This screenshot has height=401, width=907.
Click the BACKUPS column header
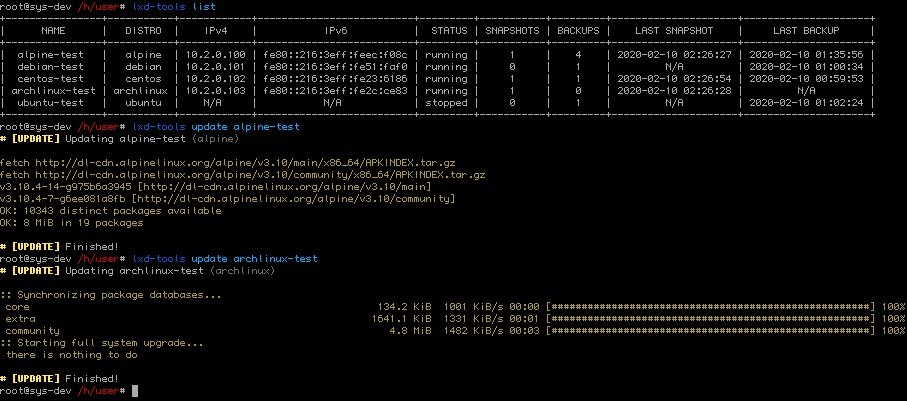[578, 31]
